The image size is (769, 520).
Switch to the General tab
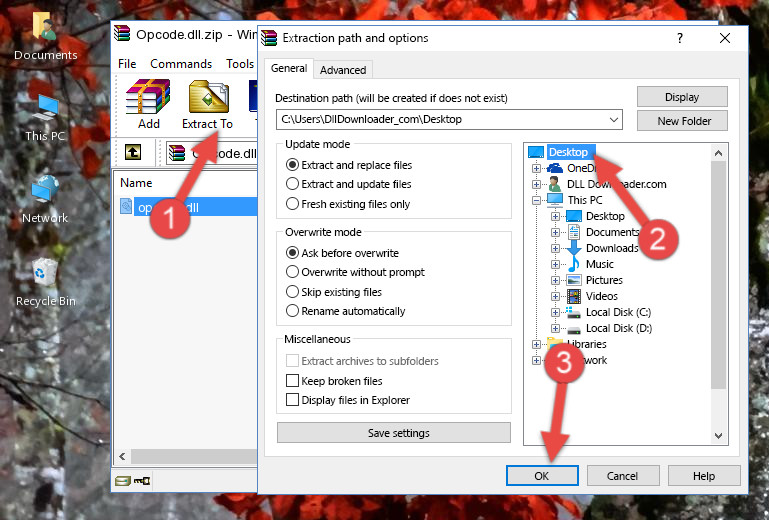(289, 68)
